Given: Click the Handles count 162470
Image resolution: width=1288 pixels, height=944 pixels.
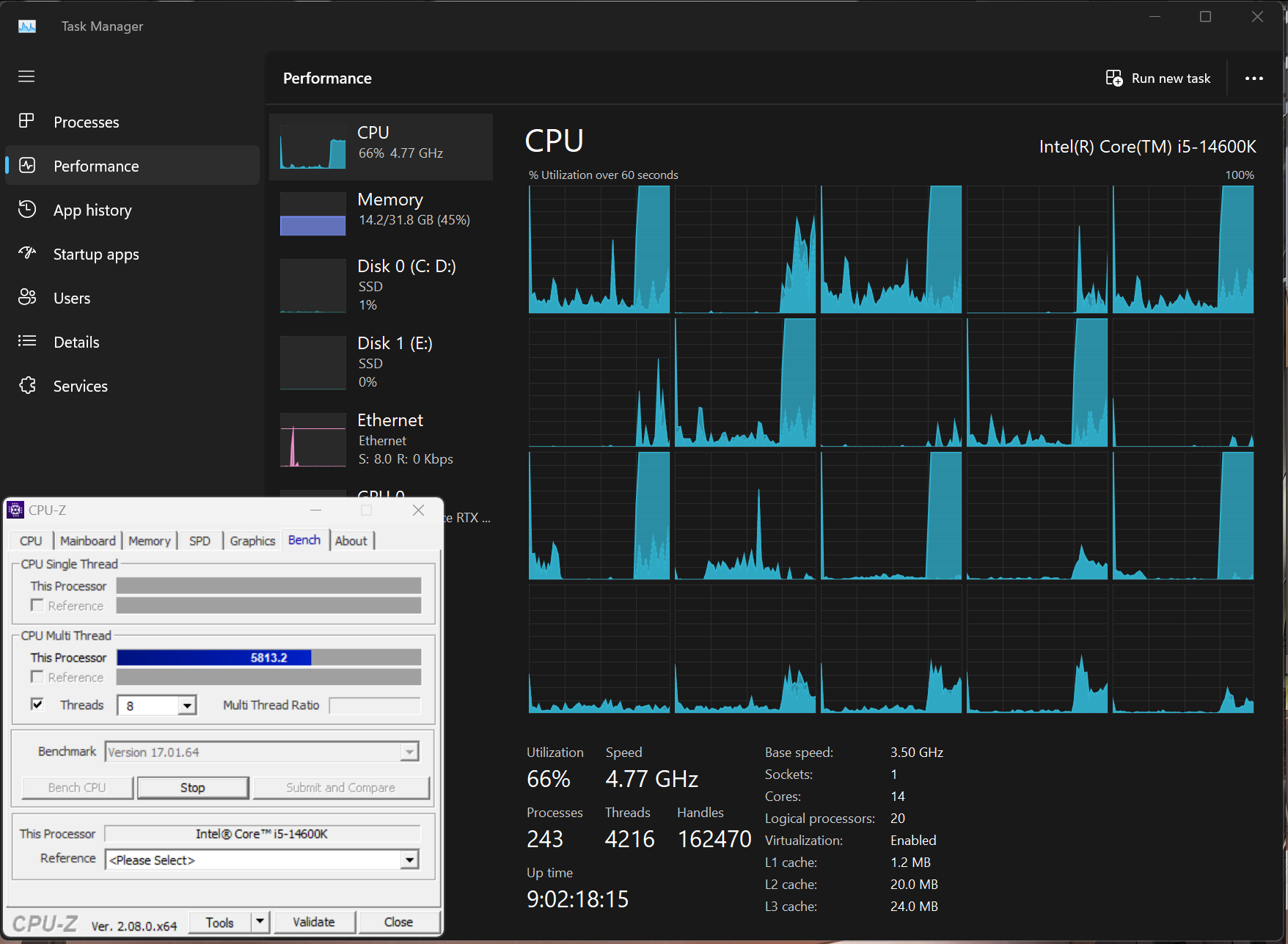Looking at the screenshot, I should click(714, 838).
